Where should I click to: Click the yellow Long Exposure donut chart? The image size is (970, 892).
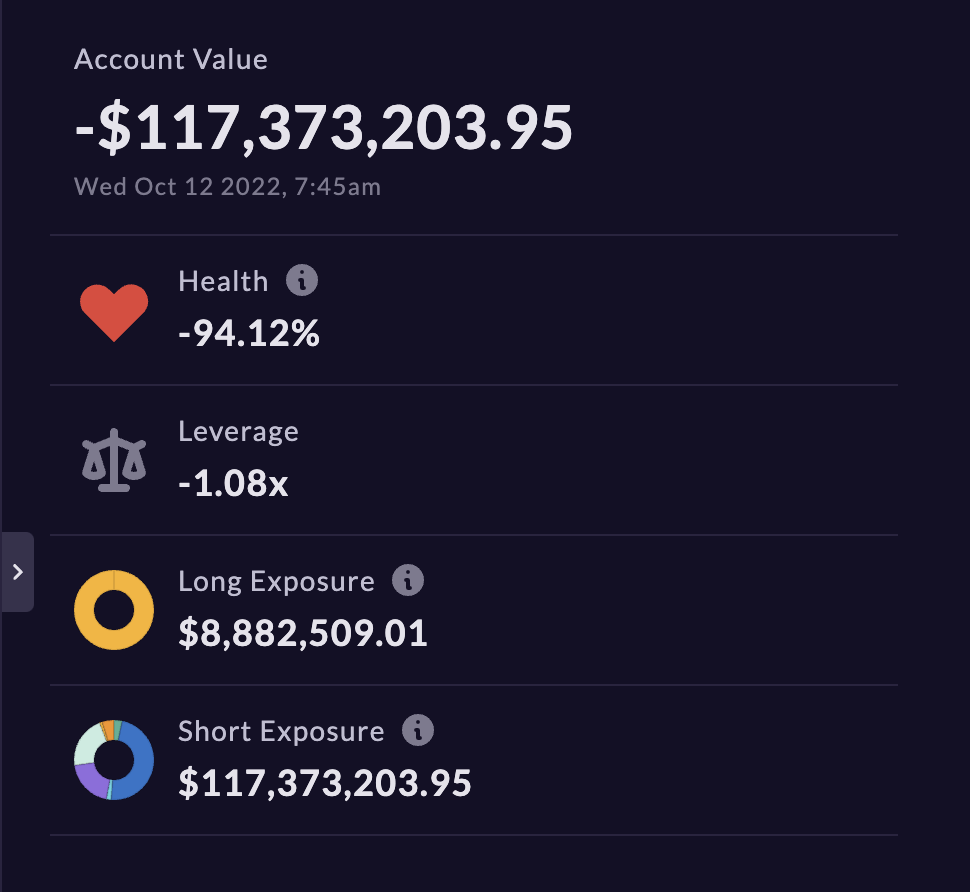(x=114, y=610)
